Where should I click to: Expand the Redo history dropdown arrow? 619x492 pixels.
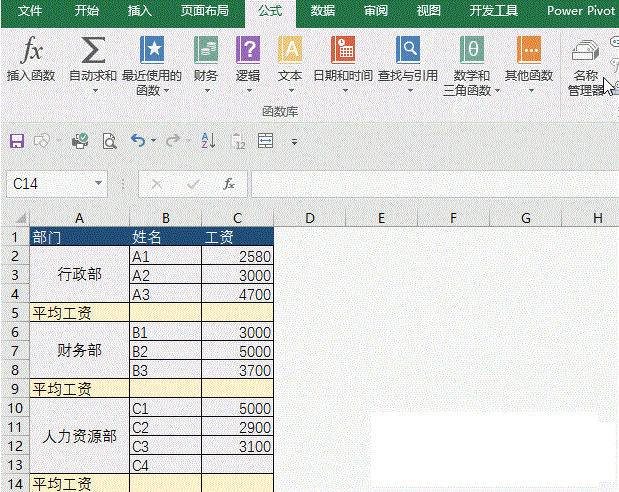coord(188,140)
